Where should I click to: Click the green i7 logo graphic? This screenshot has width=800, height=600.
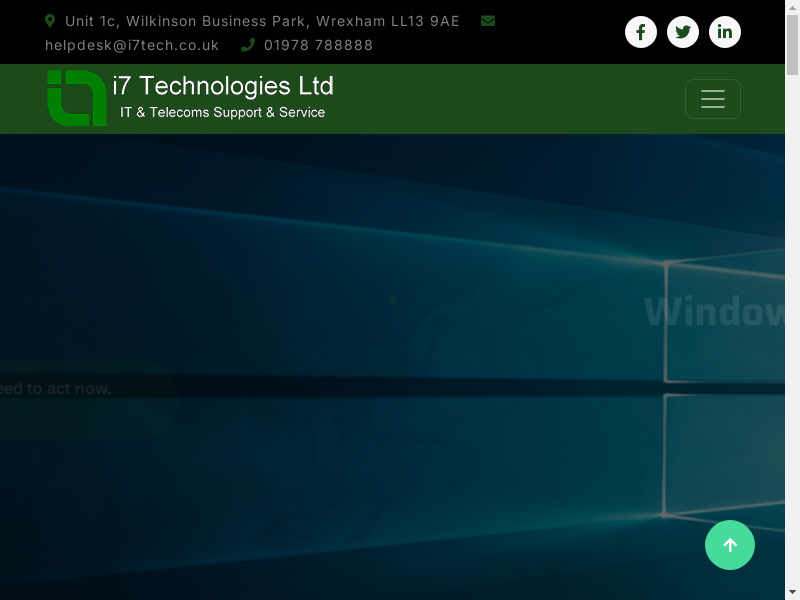click(76, 98)
